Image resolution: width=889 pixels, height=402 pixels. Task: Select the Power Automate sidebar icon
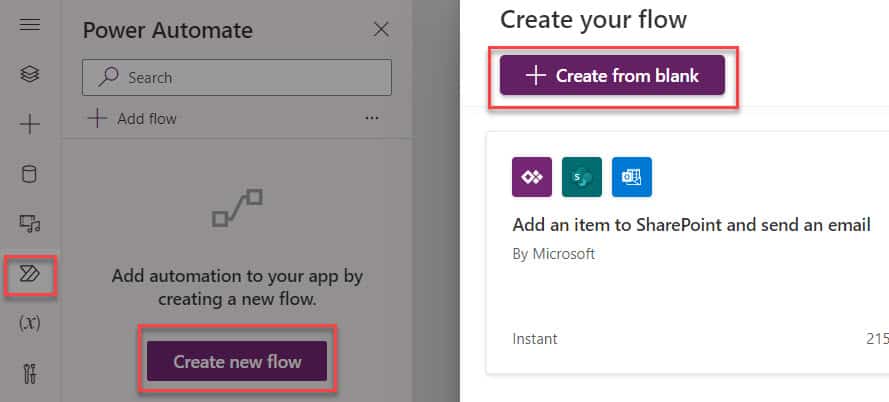29,274
